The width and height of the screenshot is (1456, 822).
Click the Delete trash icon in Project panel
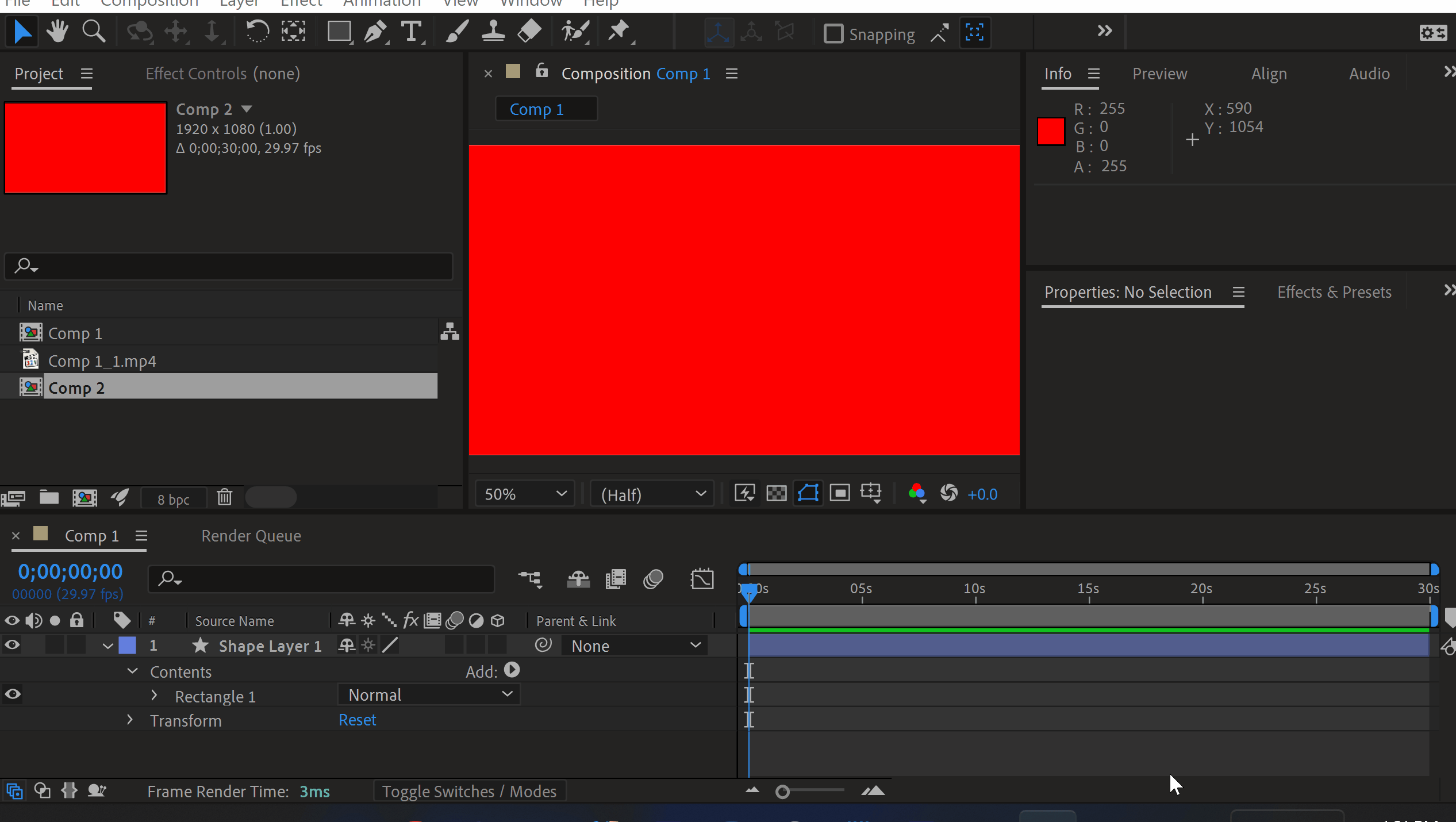point(224,497)
